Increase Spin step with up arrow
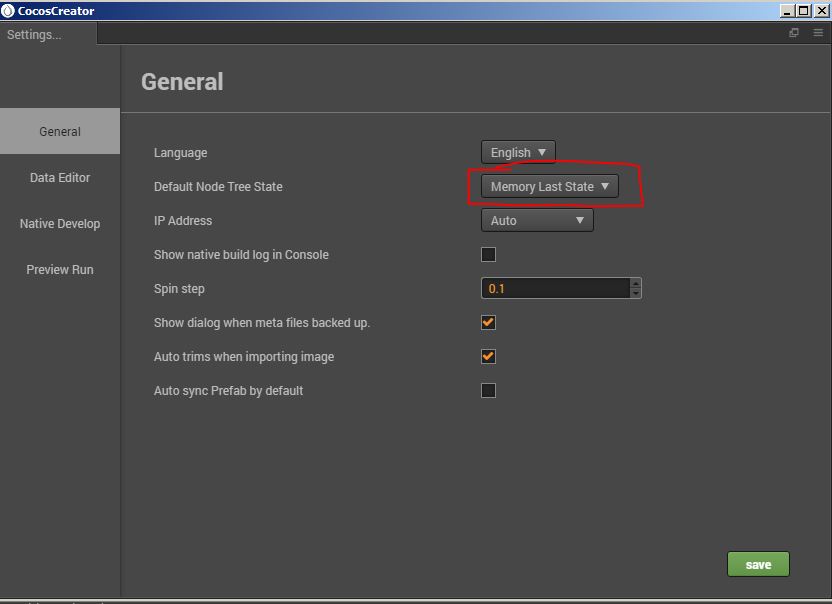Viewport: 832px width, 604px height. coord(636,284)
